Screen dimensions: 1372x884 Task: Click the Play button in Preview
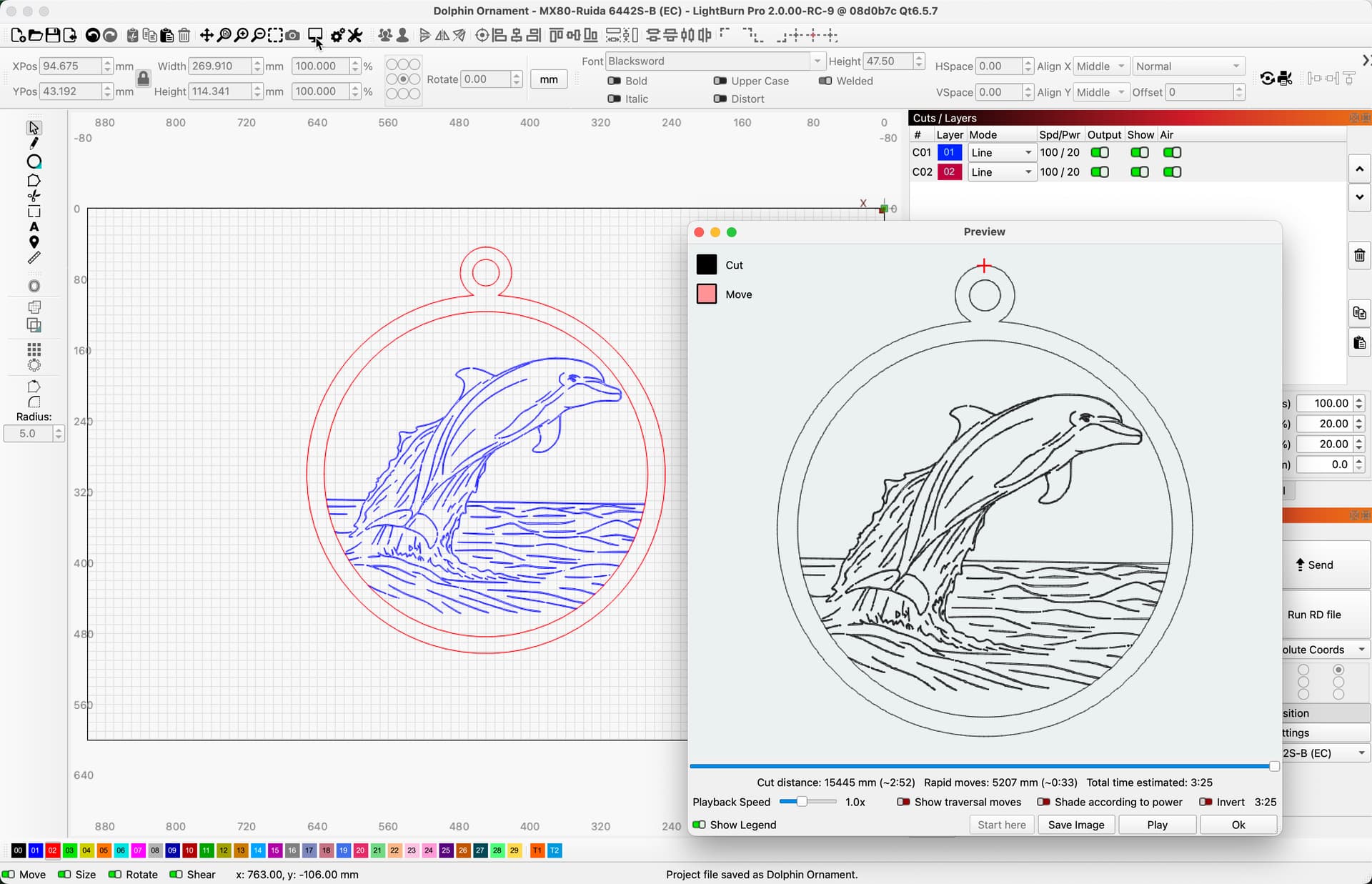click(x=1157, y=825)
